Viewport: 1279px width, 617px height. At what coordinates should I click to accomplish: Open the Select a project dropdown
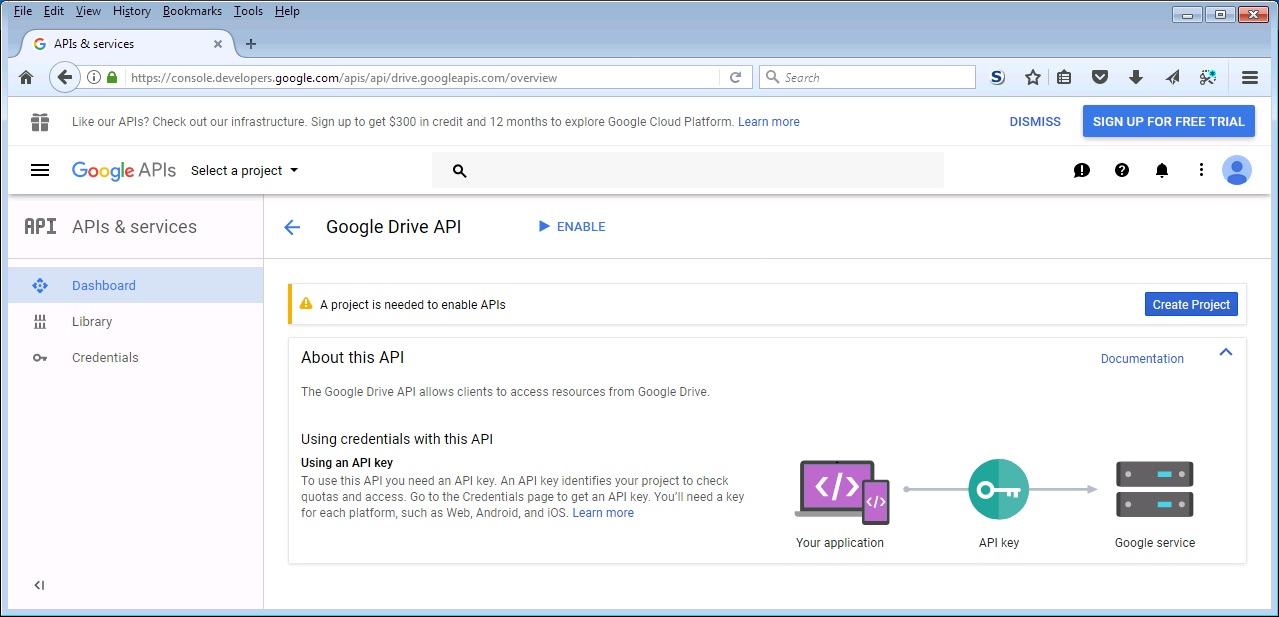(245, 171)
